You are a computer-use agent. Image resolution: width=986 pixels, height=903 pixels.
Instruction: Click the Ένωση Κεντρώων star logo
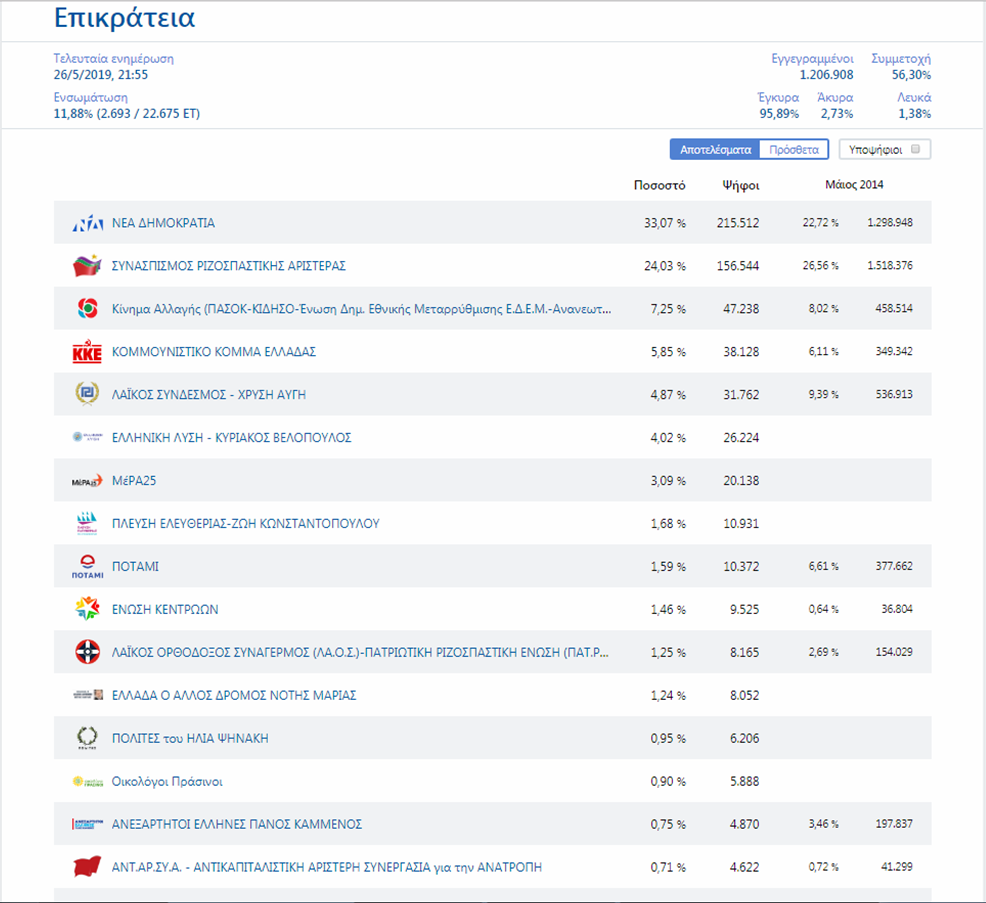click(x=87, y=609)
